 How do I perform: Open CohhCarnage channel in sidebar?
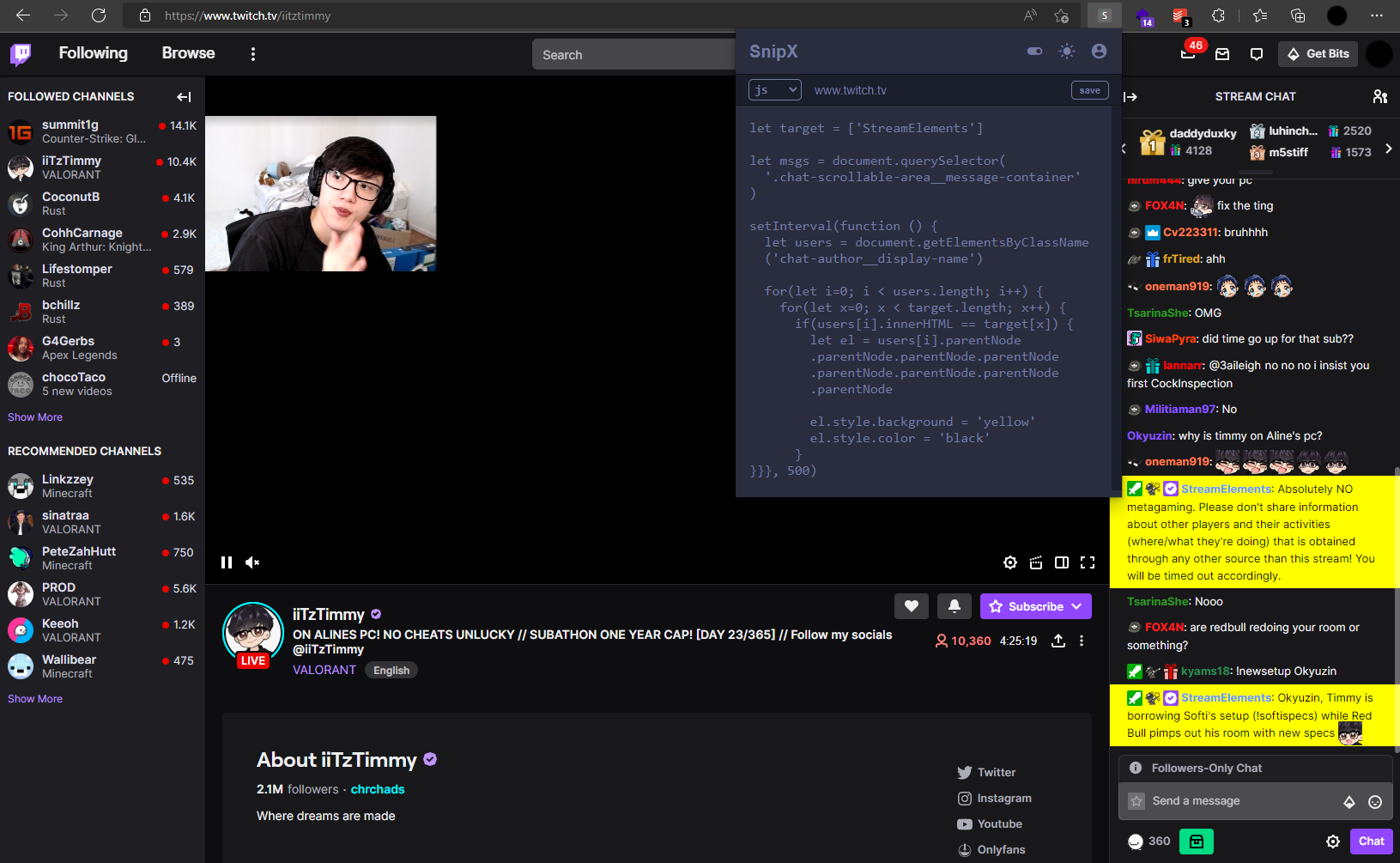coord(102,240)
